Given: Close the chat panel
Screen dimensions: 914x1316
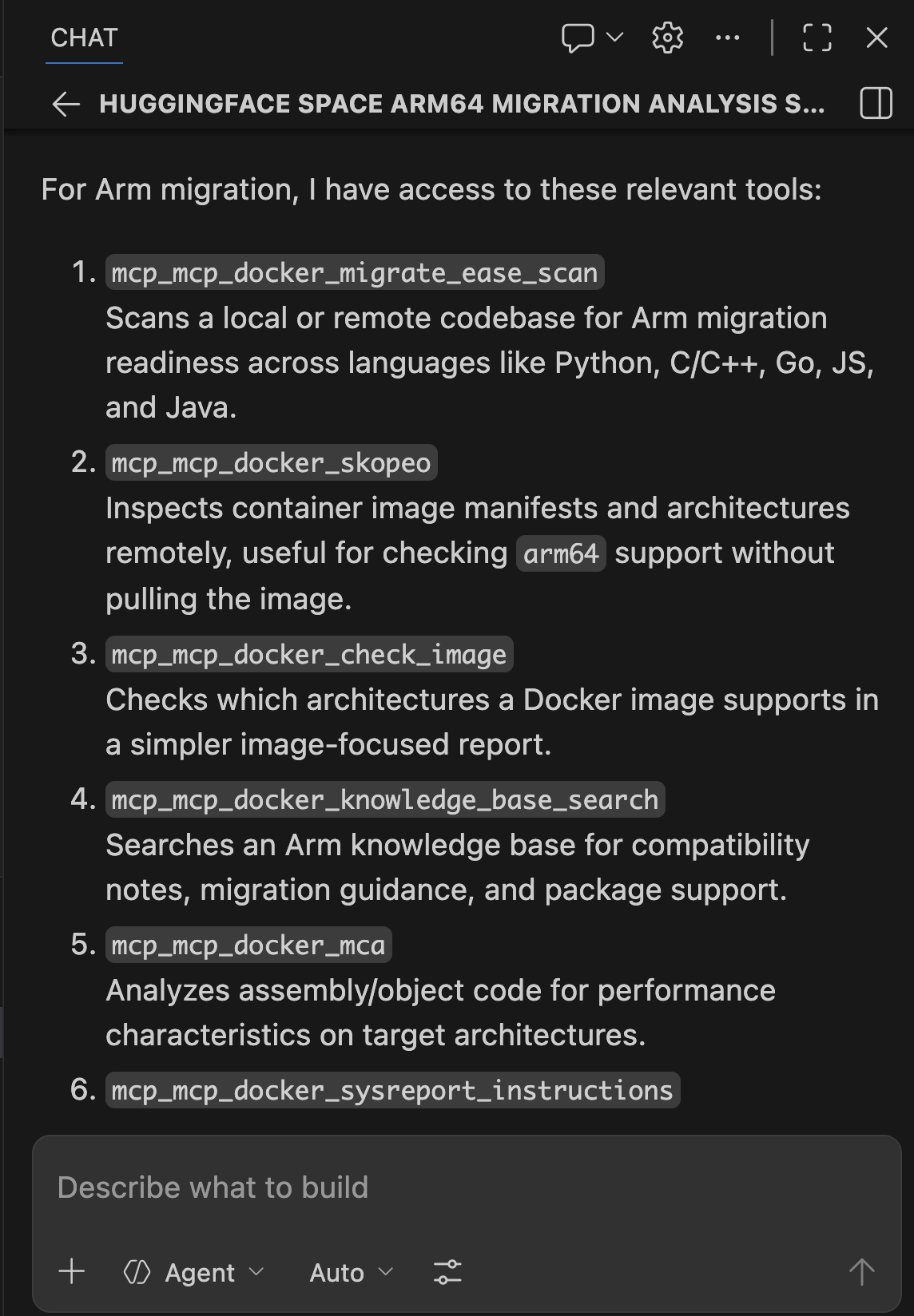Looking at the screenshot, I should (876, 38).
